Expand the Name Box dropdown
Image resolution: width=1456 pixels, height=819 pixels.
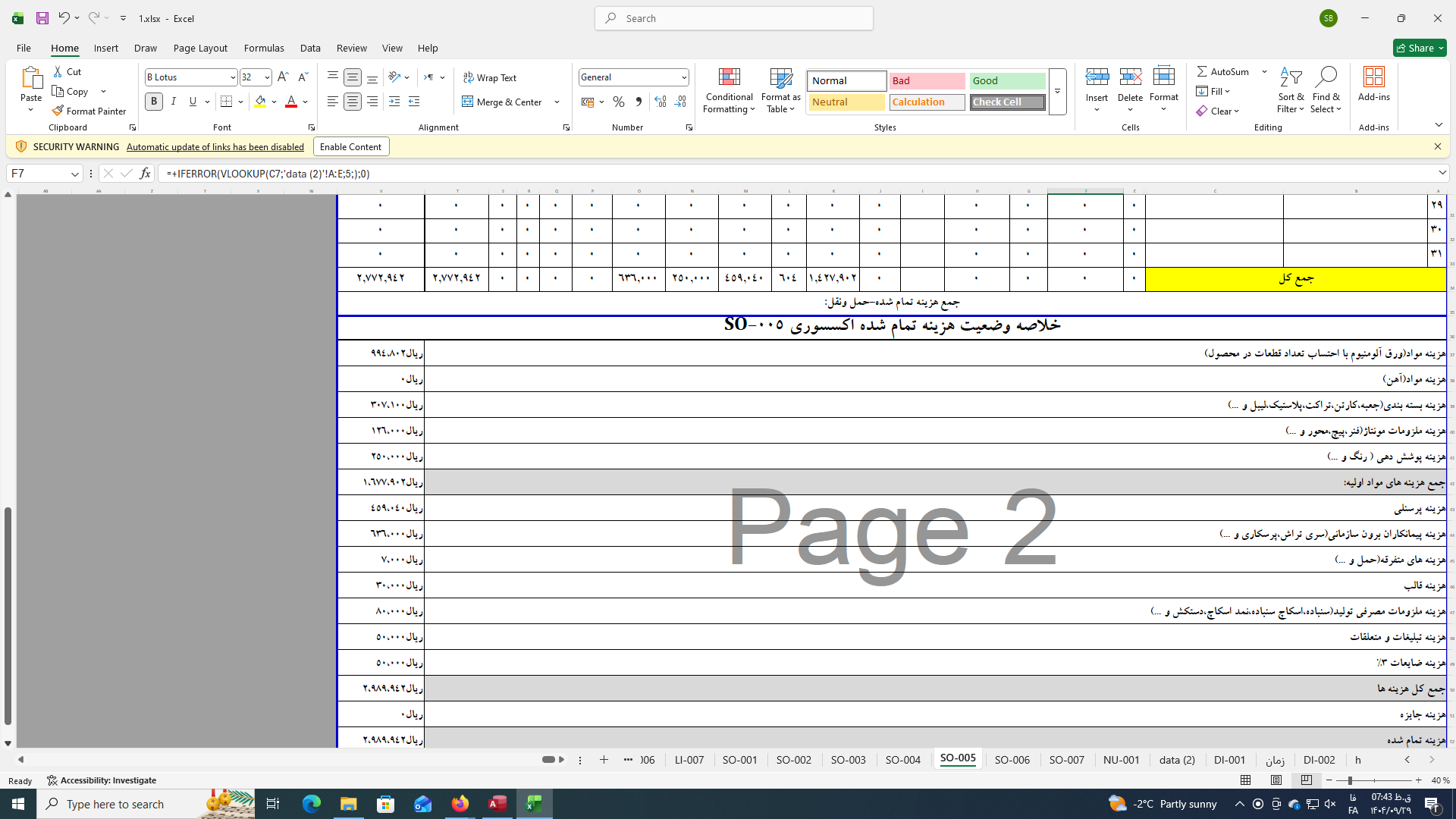pos(74,174)
